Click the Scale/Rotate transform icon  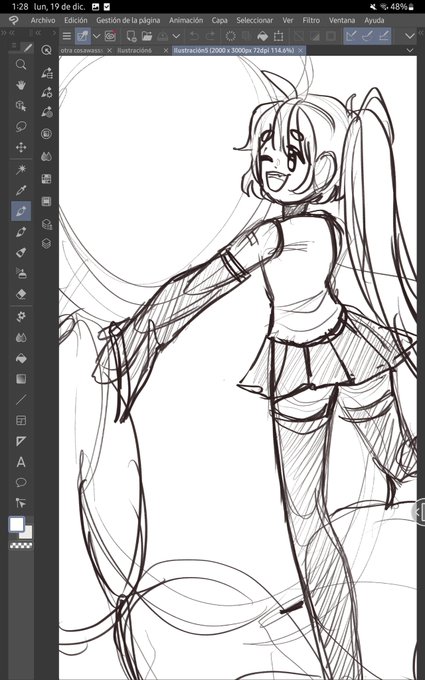click(278, 36)
